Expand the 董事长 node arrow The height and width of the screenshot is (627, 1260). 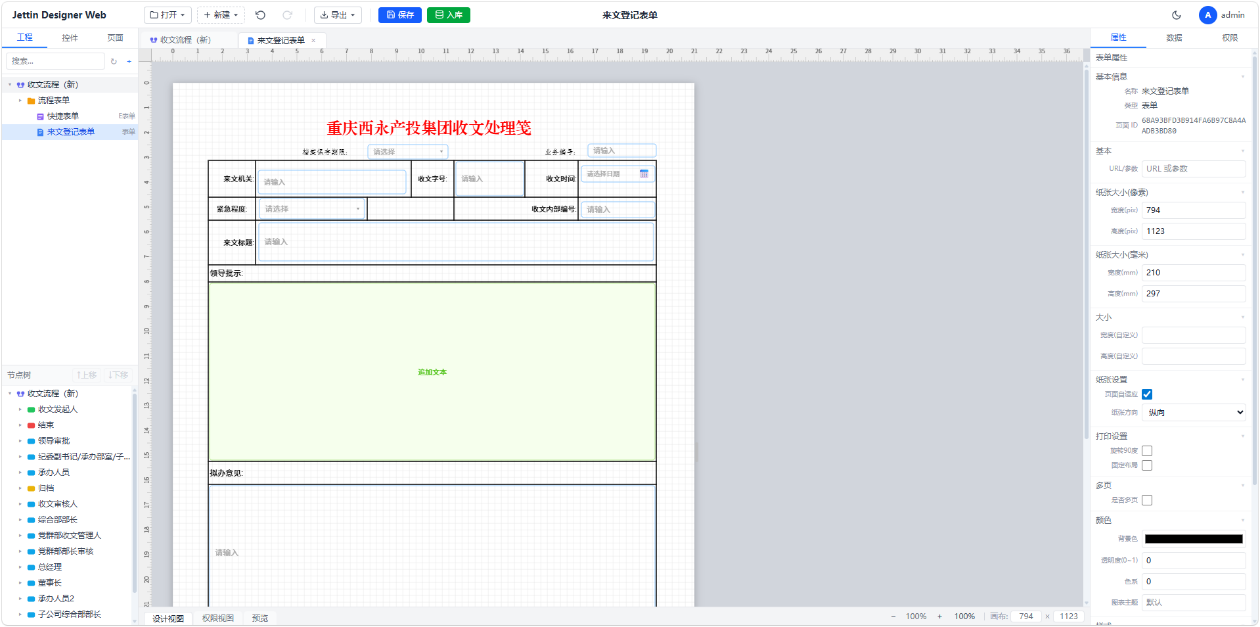(20, 583)
